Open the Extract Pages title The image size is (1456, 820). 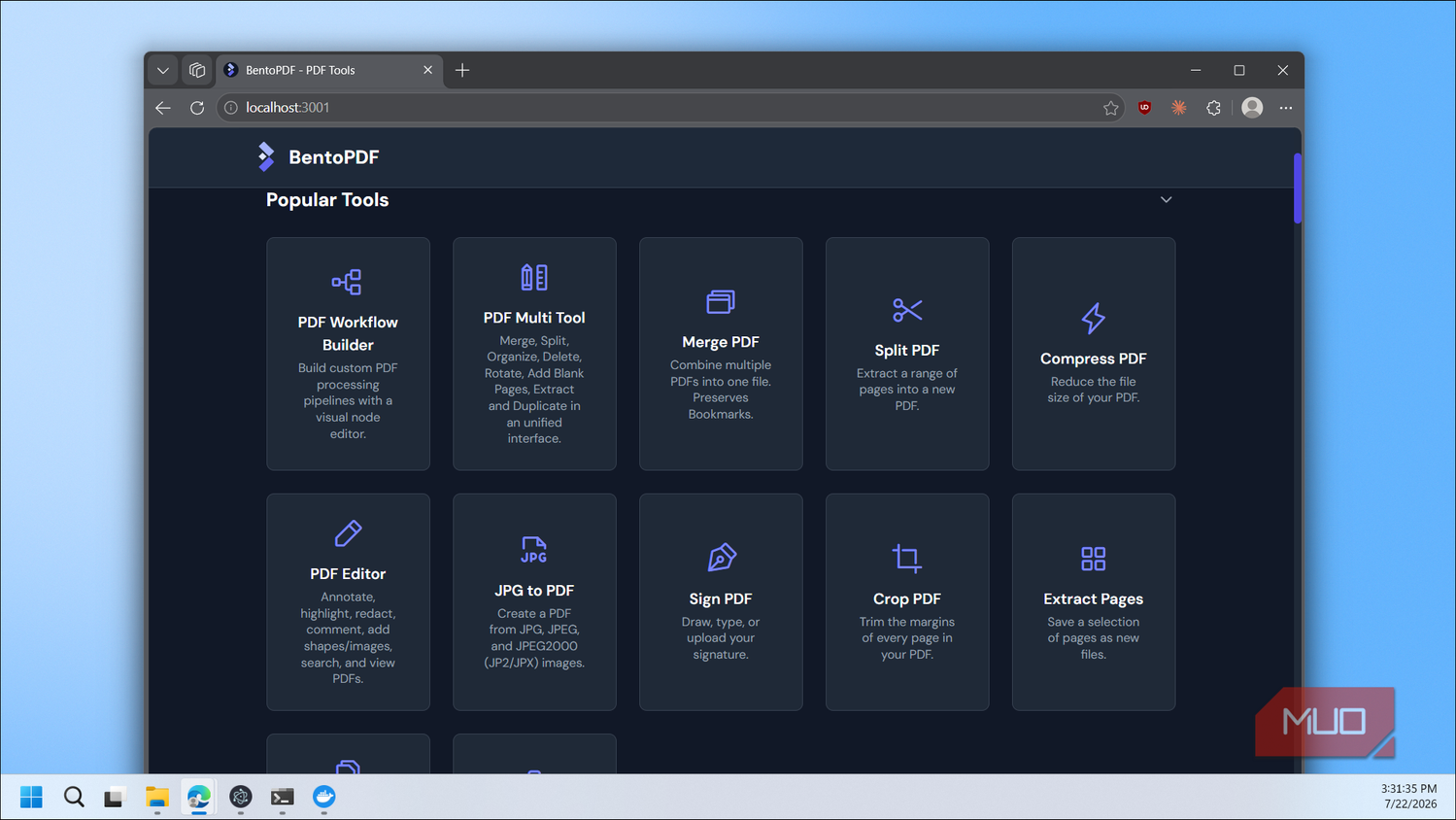[x=1094, y=599]
